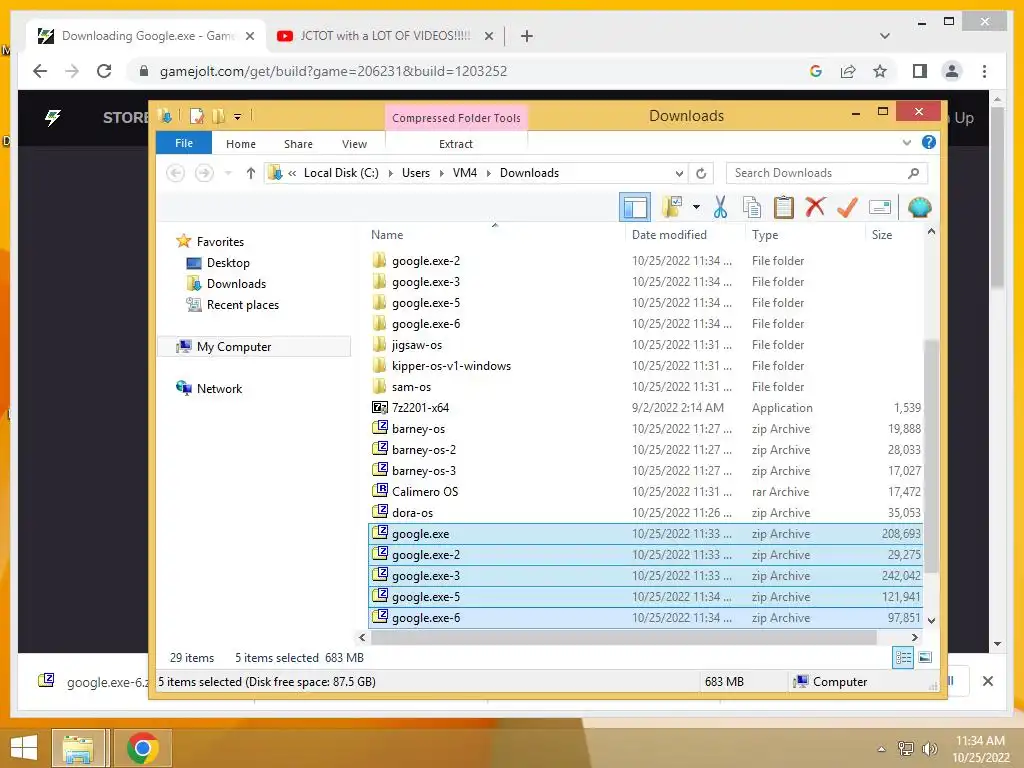The width and height of the screenshot is (1024, 768).
Task: Refresh the Downloads folder view
Action: pyautogui.click(x=701, y=173)
